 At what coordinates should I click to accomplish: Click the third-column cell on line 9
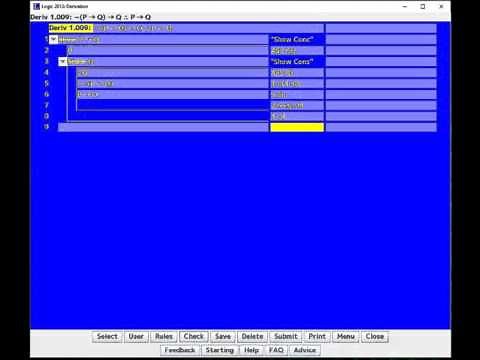[381, 127]
